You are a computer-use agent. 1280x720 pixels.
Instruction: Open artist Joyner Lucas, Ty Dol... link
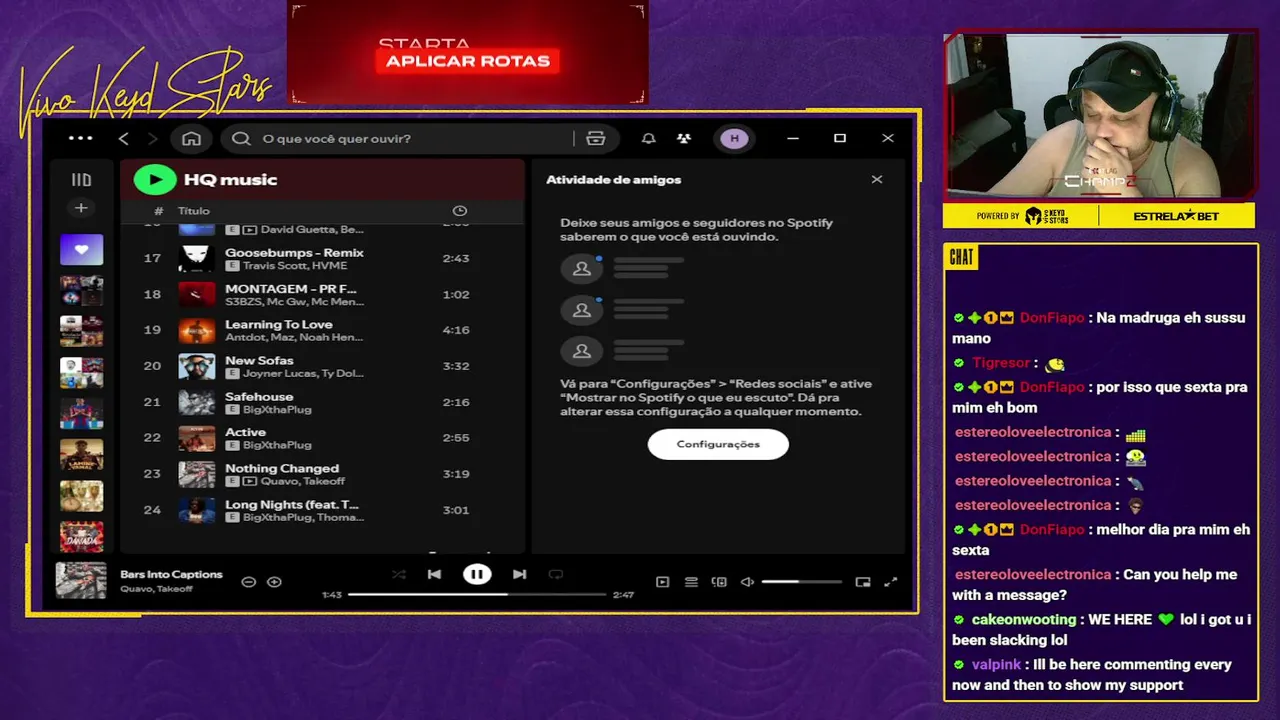303,374
